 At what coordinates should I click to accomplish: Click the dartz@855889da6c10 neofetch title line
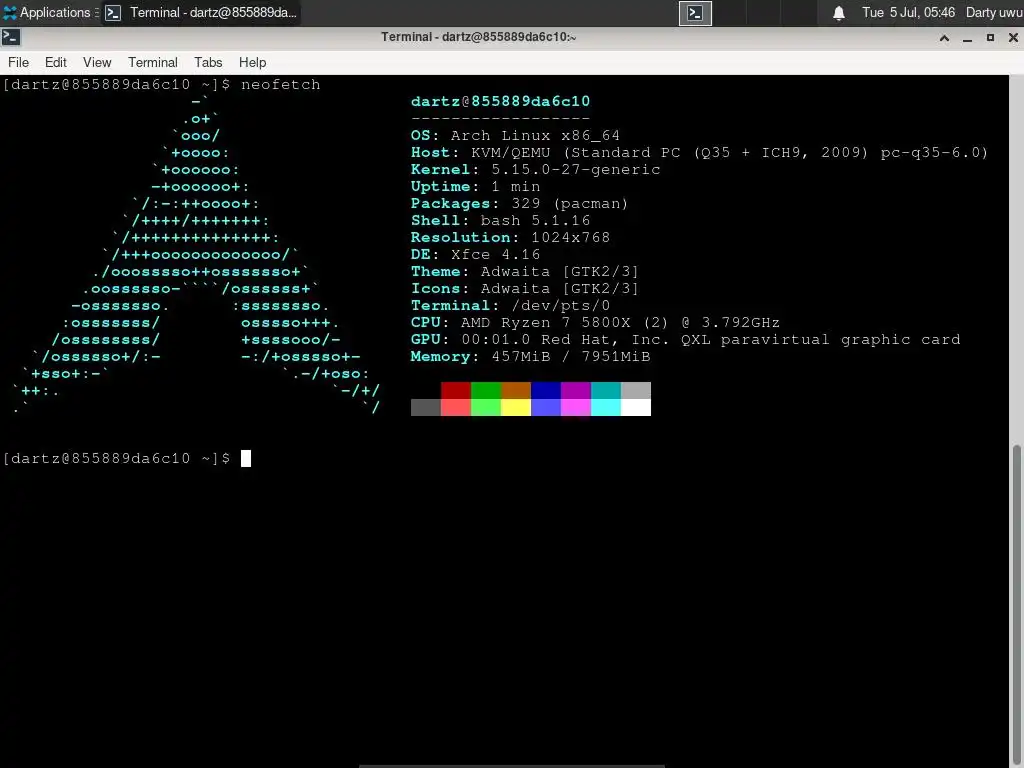[500, 101]
